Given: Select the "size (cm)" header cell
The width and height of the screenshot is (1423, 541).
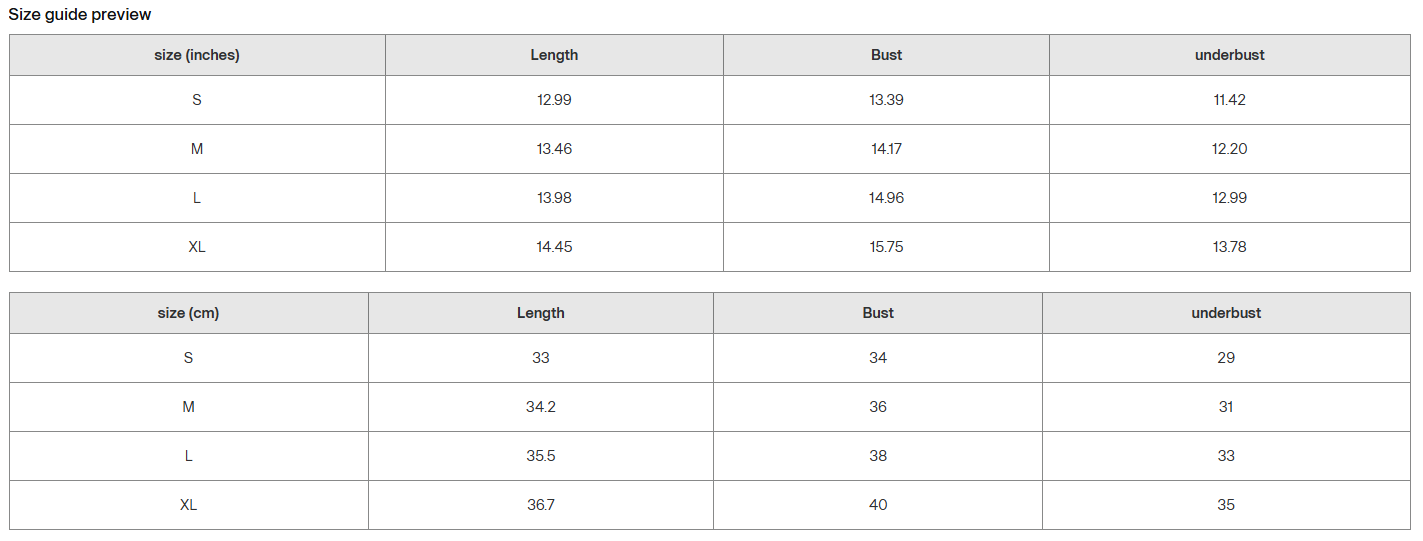Looking at the screenshot, I should click(x=188, y=313).
